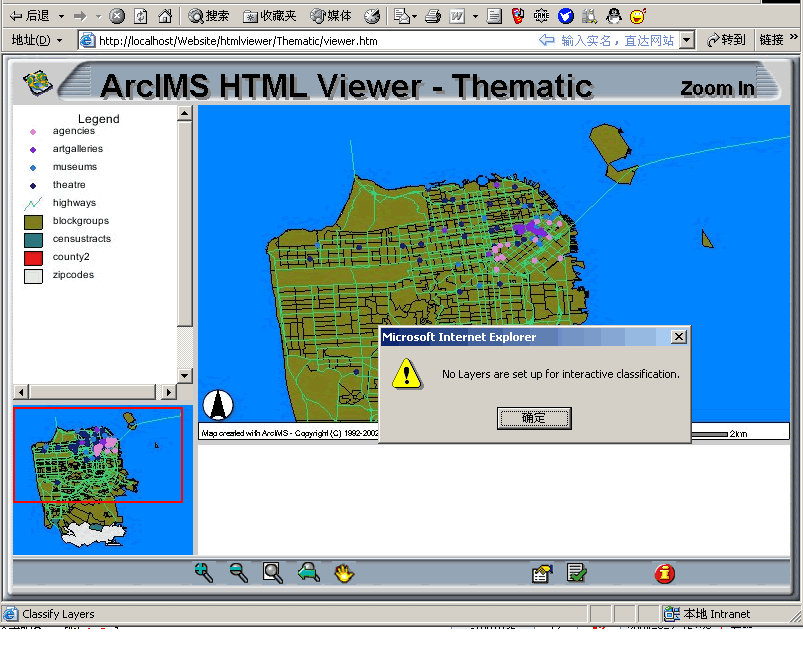Image resolution: width=803 pixels, height=670 pixels.
Task: Click the theatre legend entry
Action: pos(69,184)
